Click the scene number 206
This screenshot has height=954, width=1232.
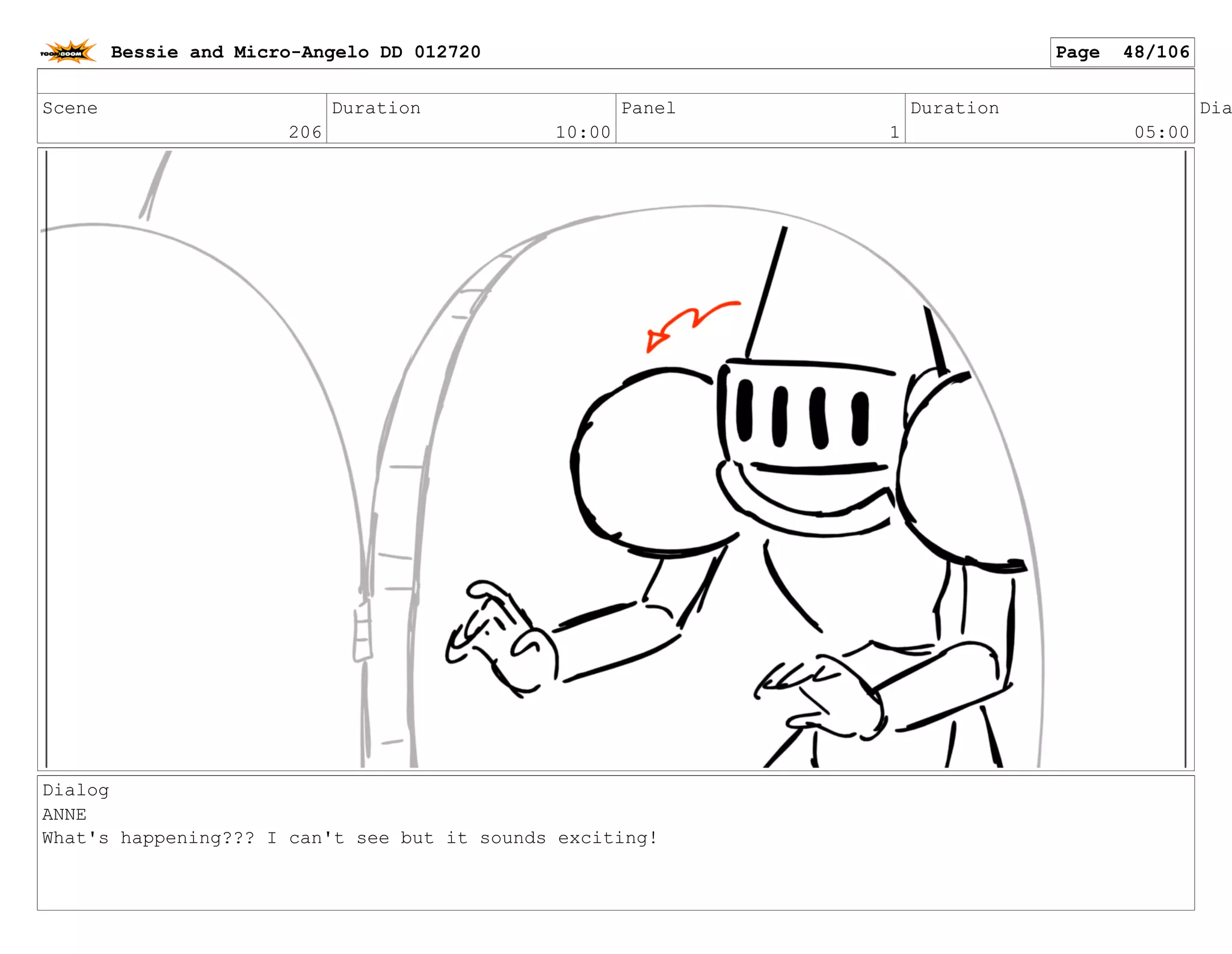305,132
